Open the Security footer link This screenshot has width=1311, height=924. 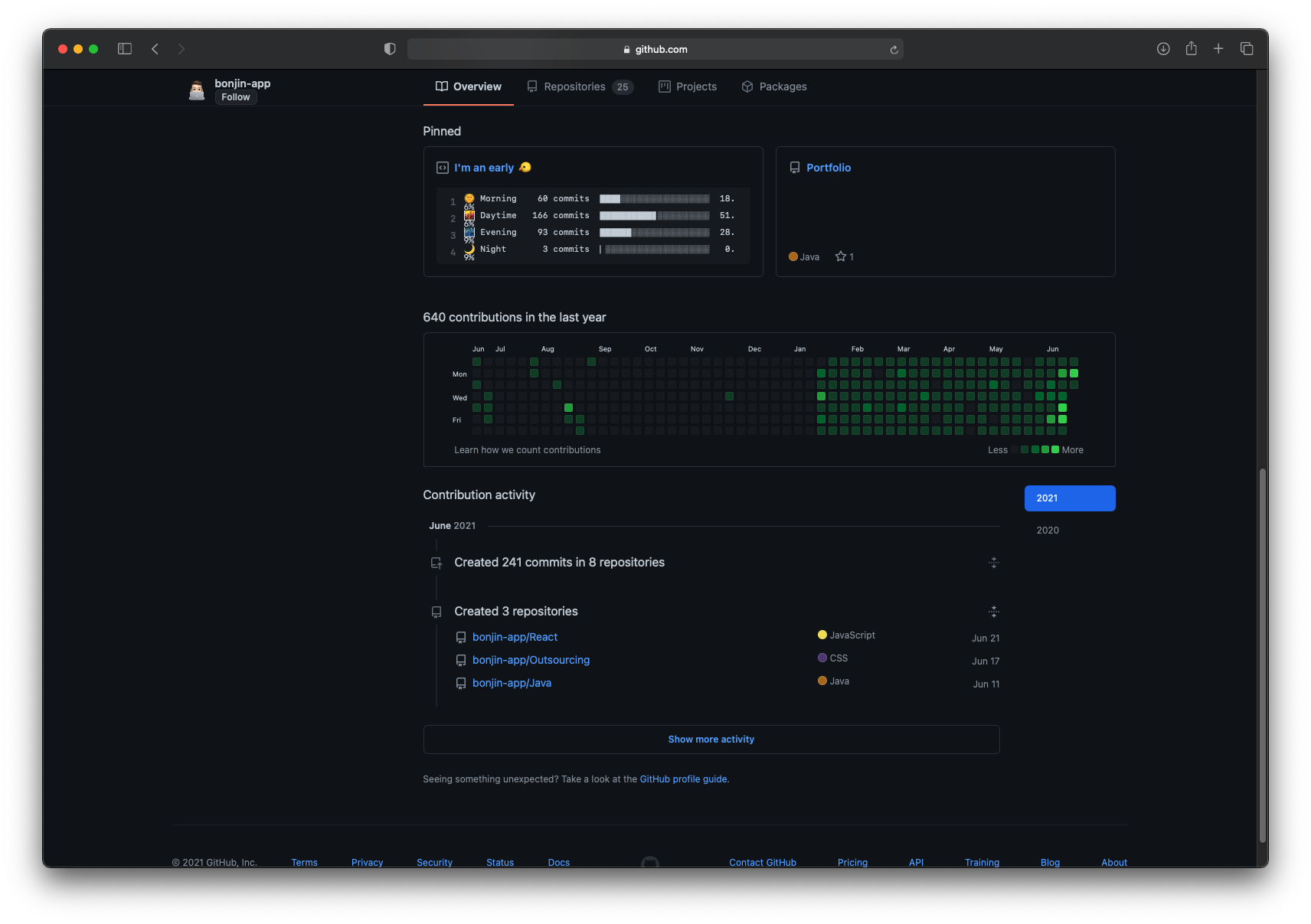coord(434,863)
